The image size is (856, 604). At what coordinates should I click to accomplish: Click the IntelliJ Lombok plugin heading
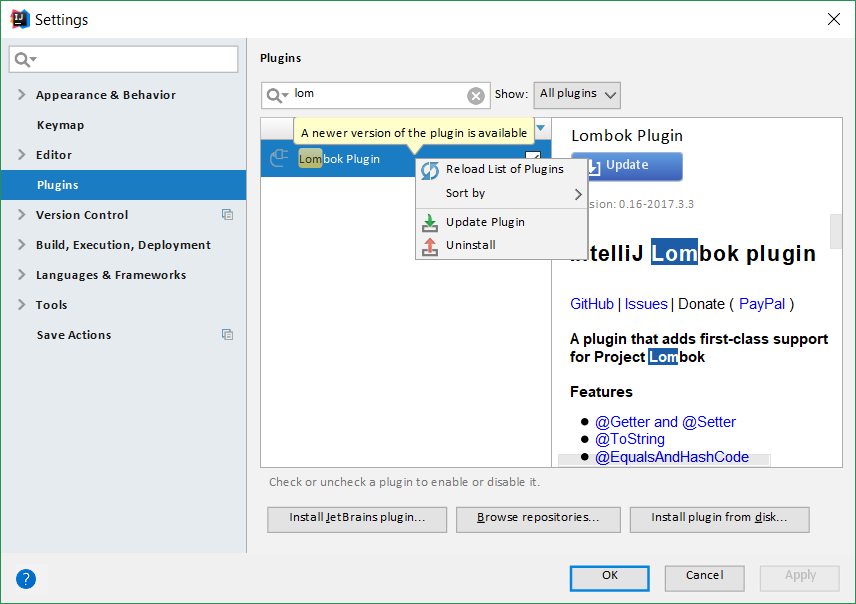pyautogui.click(x=693, y=253)
